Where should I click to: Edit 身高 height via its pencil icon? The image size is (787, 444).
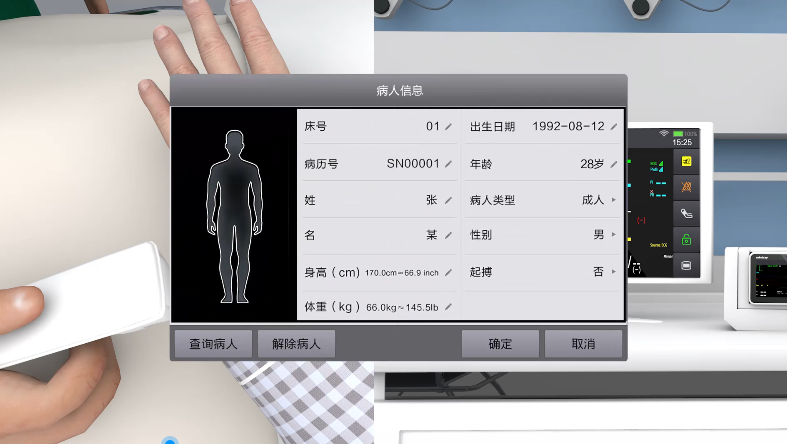tap(448, 272)
